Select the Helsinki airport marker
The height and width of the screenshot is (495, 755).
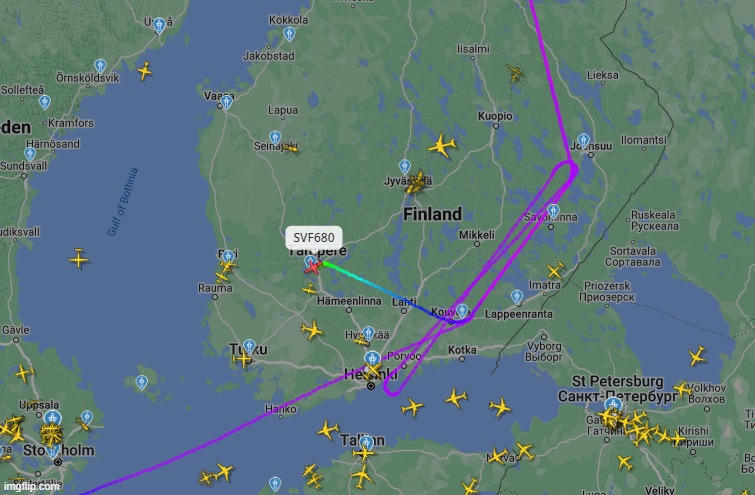pos(372,359)
